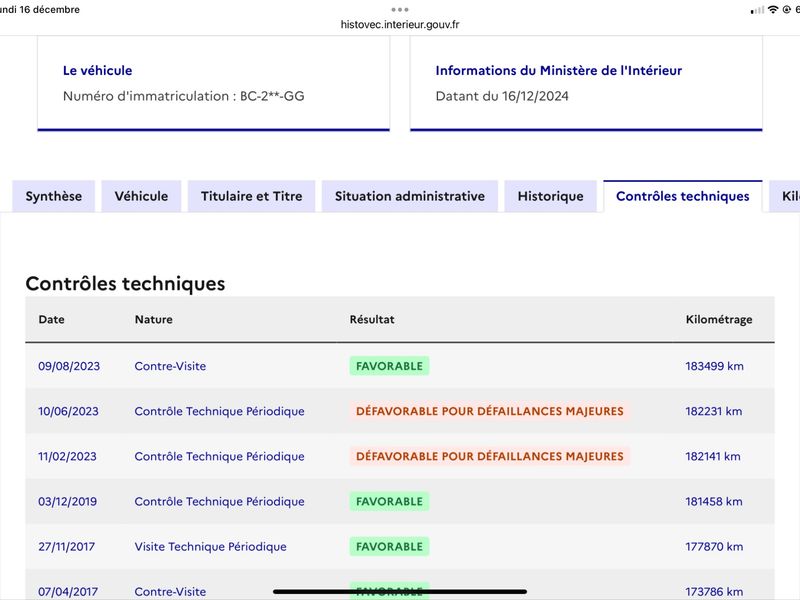Click Contrôle Technique Périodique in the 03/12/2019 row

[x=219, y=502]
